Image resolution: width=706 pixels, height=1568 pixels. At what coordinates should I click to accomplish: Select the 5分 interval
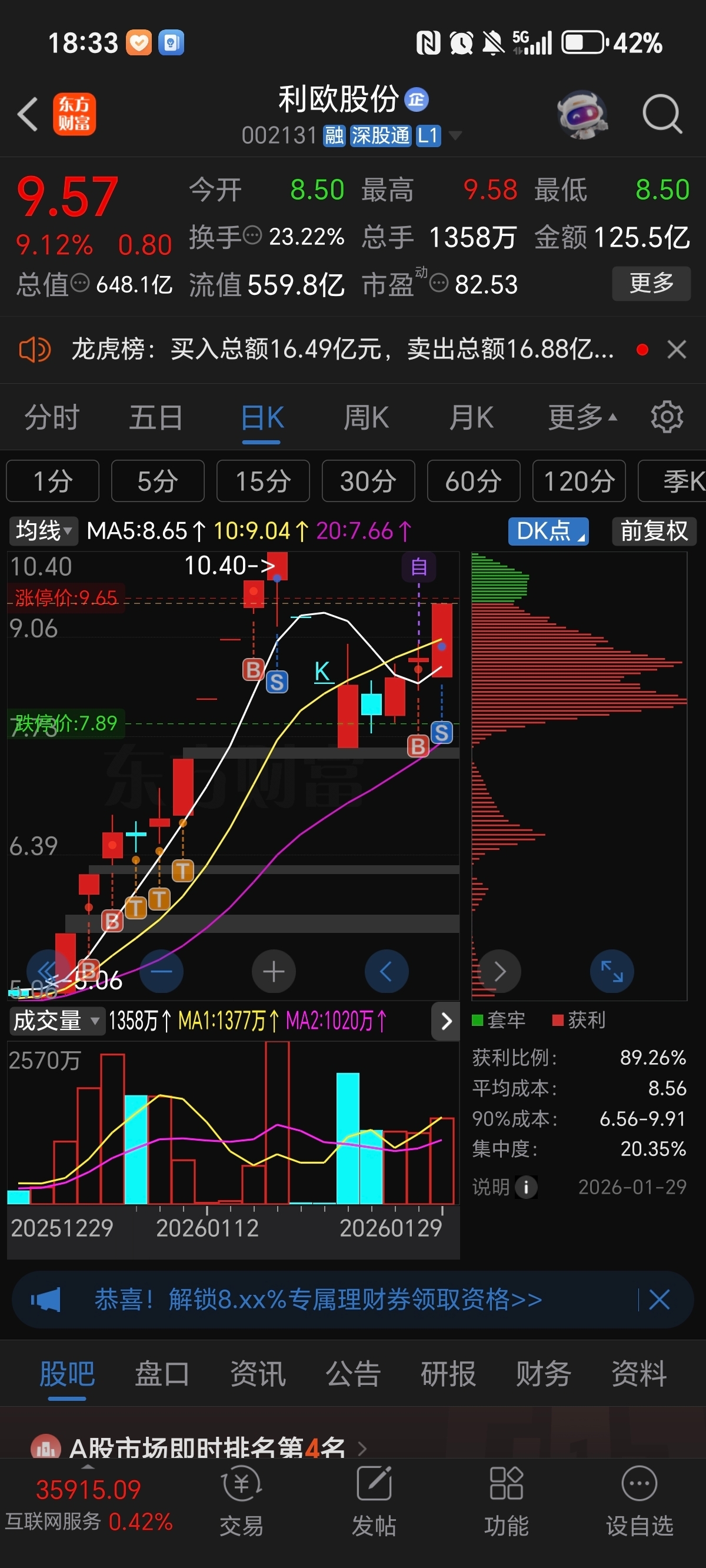158,481
